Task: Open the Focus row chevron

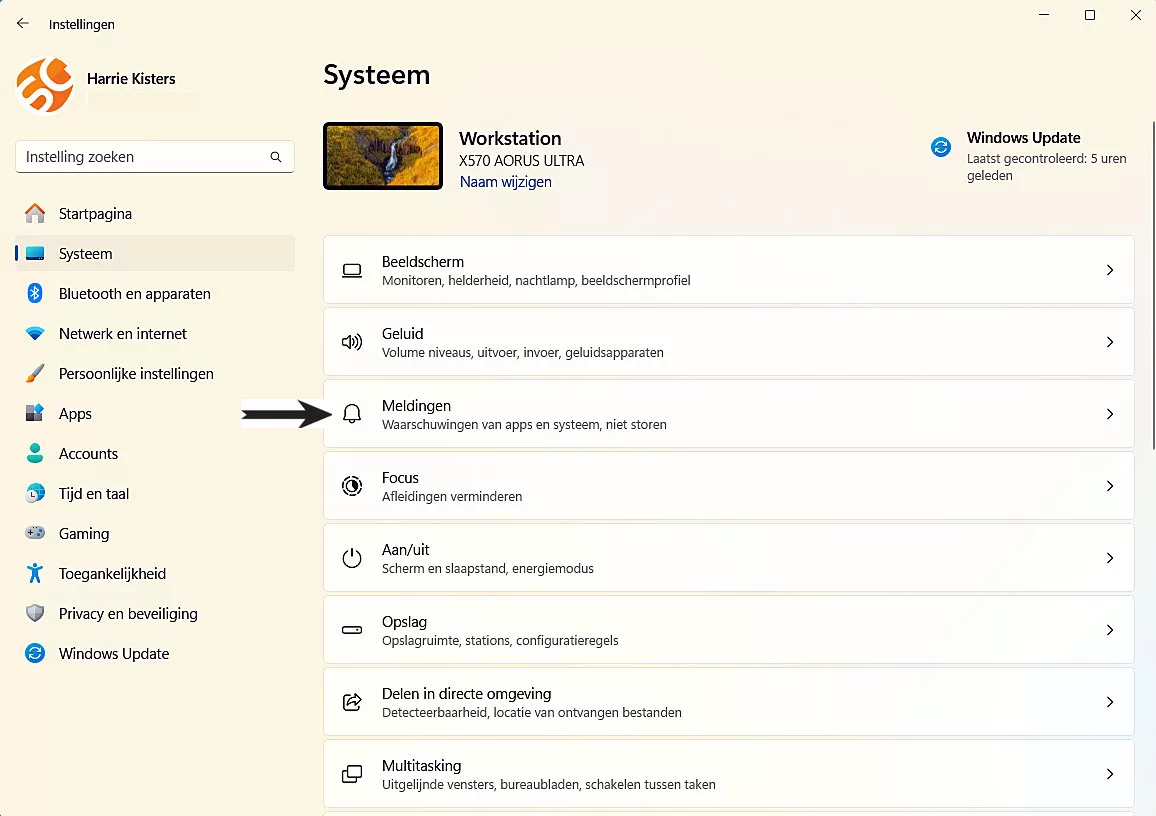Action: [1110, 486]
